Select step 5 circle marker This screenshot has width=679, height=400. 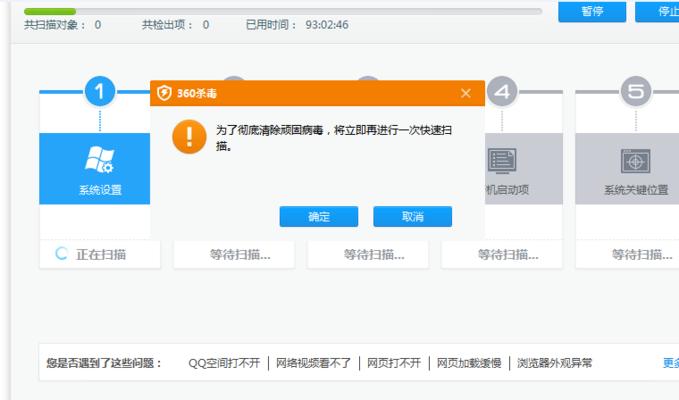(x=636, y=91)
